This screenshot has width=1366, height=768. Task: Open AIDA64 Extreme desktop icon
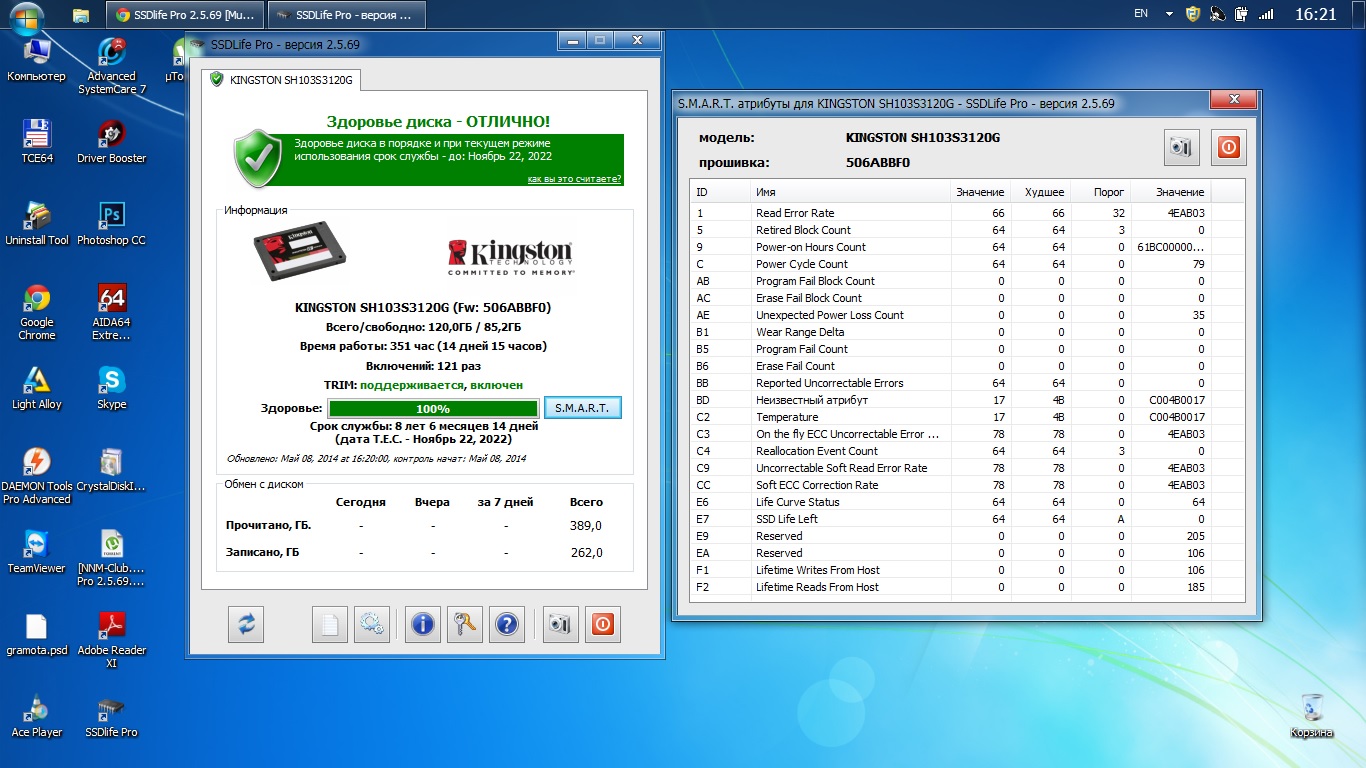(x=112, y=313)
